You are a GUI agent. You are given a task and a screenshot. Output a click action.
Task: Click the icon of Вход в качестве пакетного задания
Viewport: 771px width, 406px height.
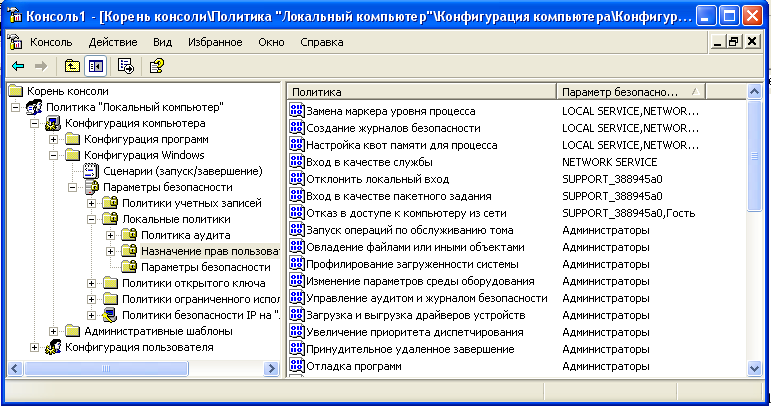pos(297,195)
